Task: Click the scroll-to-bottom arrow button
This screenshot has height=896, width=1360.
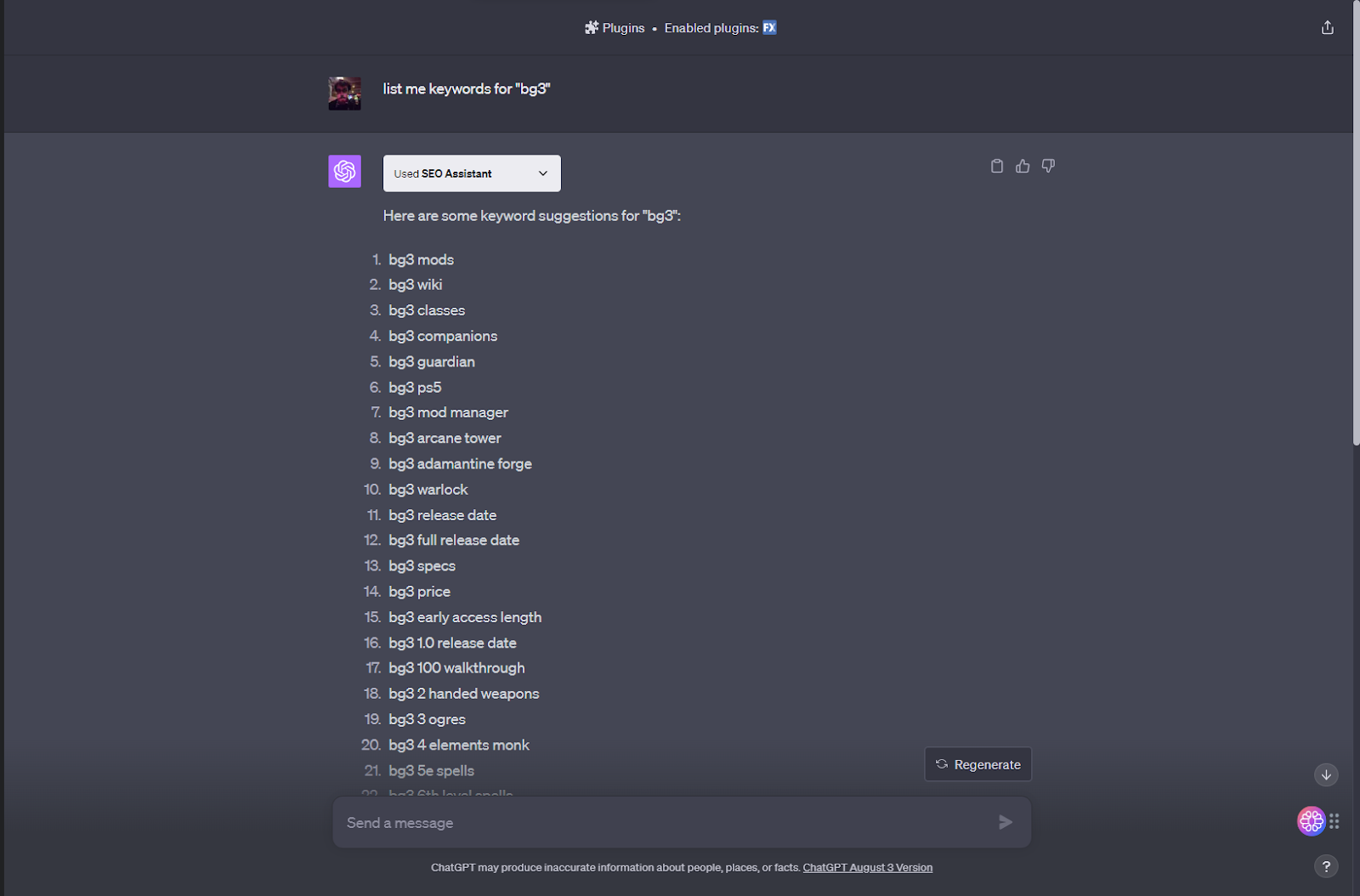Action: [x=1326, y=774]
